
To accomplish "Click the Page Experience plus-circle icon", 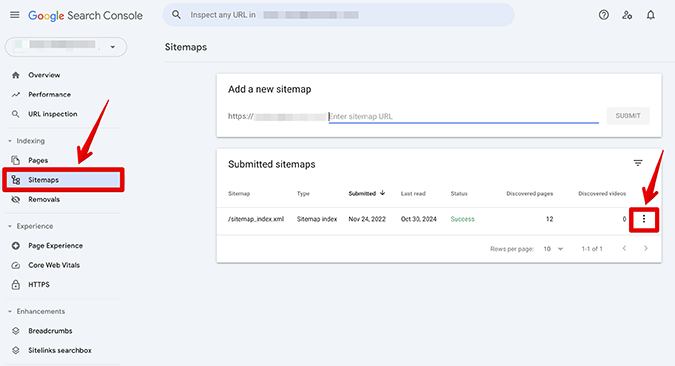I will [16, 245].
